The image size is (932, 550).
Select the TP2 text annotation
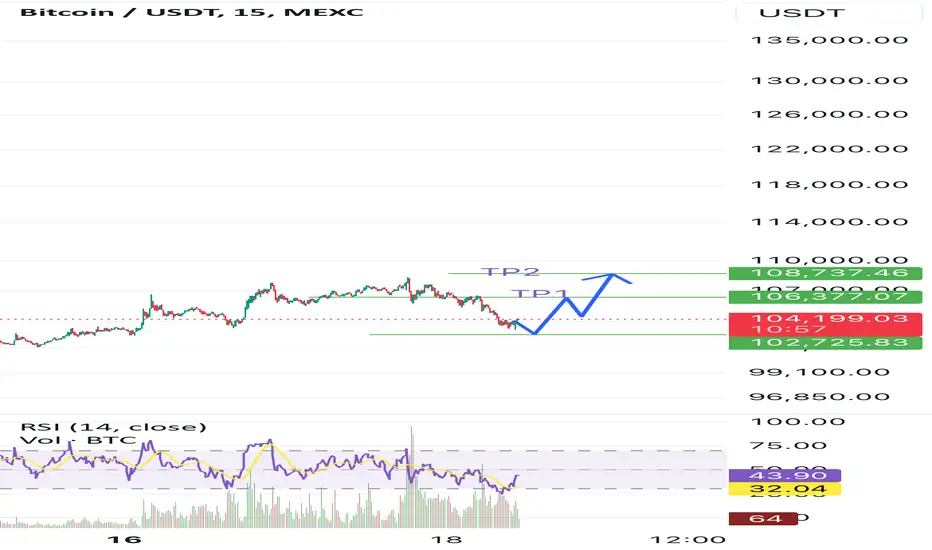point(511,272)
